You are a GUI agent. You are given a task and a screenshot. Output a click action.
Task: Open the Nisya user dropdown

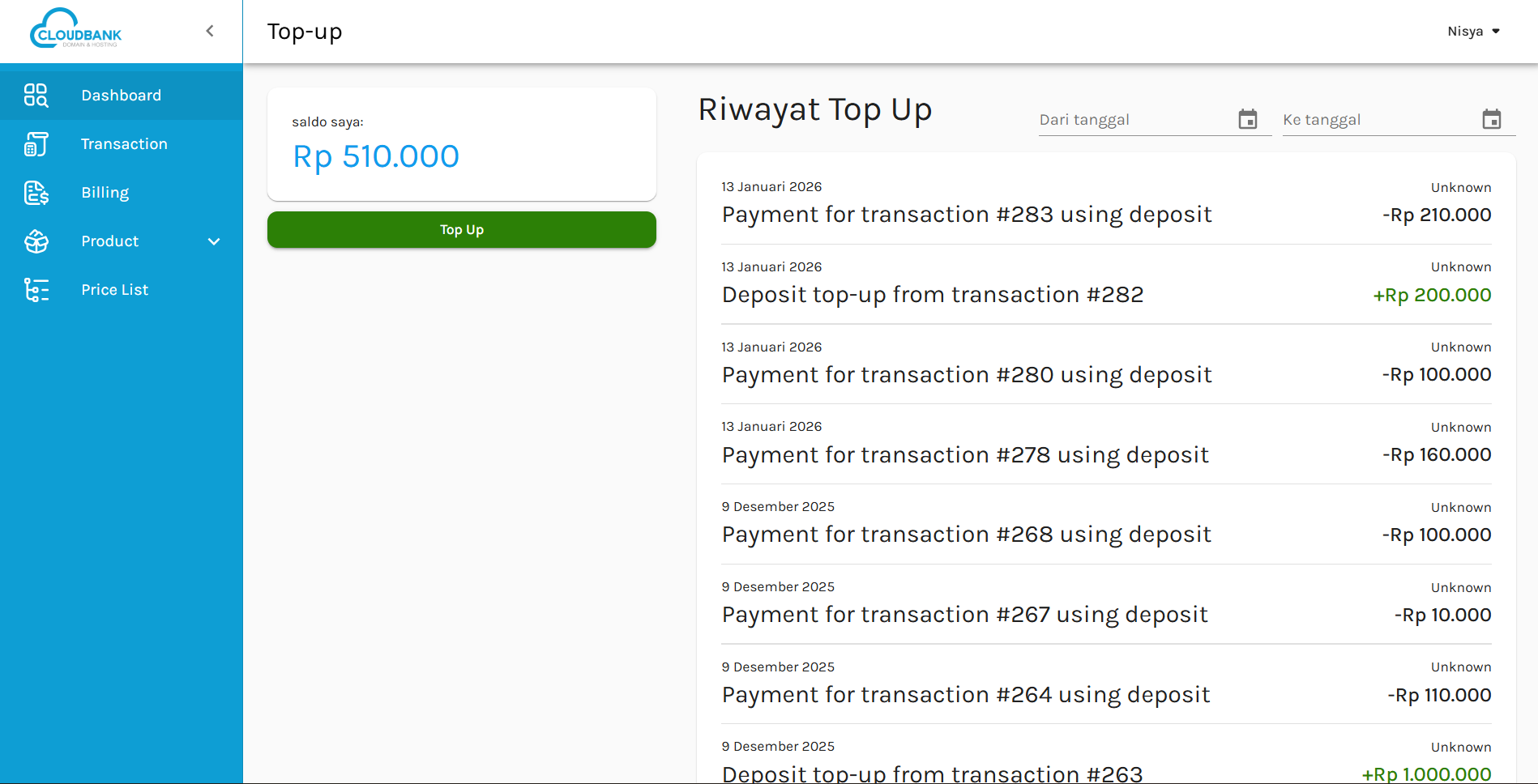[x=1473, y=32]
